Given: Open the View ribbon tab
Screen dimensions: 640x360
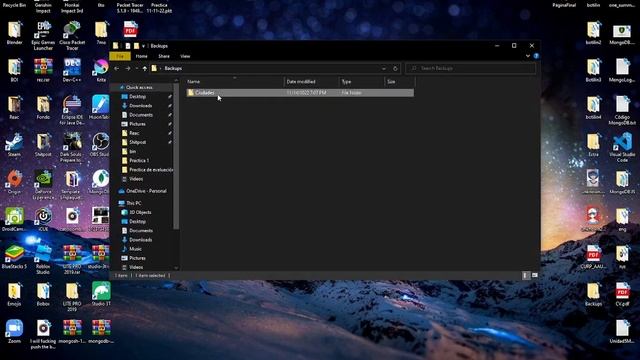Looking at the screenshot, I should (x=185, y=56).
